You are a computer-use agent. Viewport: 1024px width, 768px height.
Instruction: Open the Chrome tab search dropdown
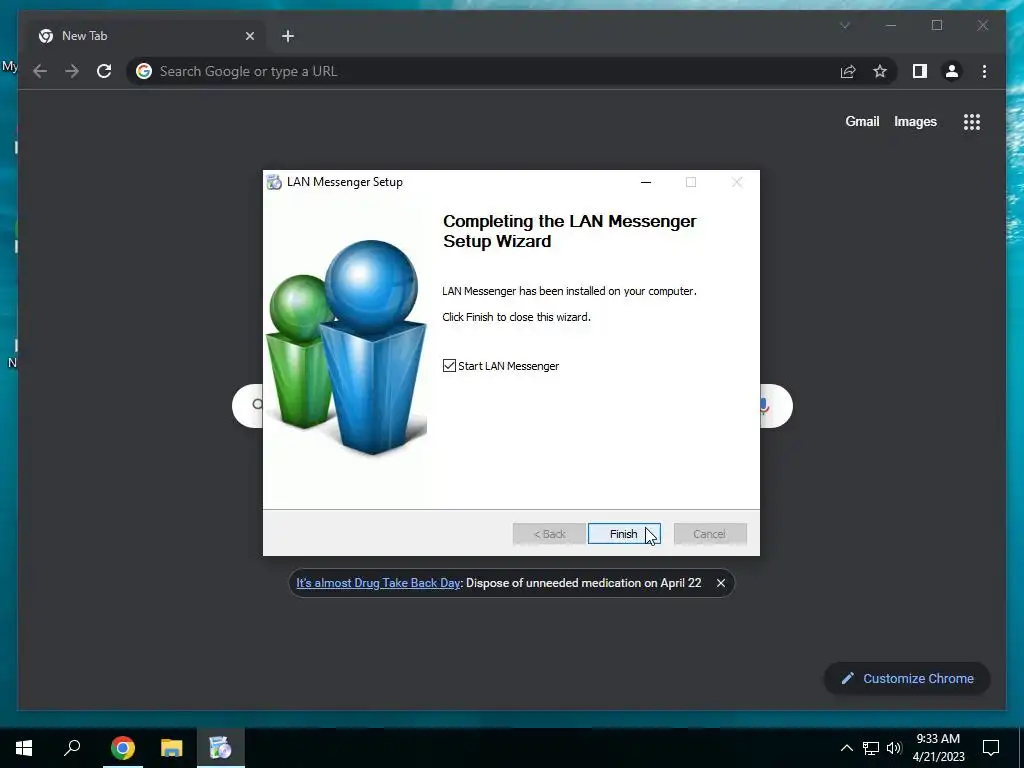click(x=844, y=25)
